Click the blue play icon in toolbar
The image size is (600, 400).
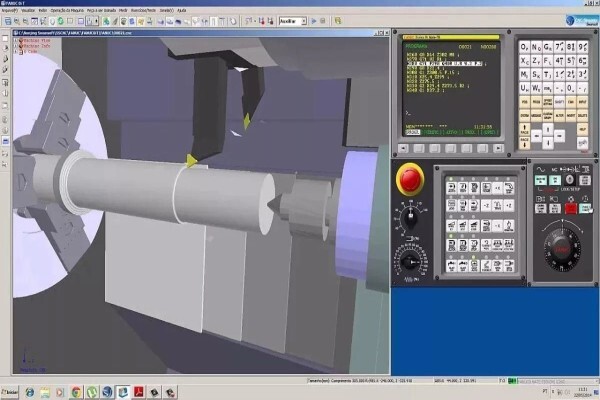click(314, 21)
